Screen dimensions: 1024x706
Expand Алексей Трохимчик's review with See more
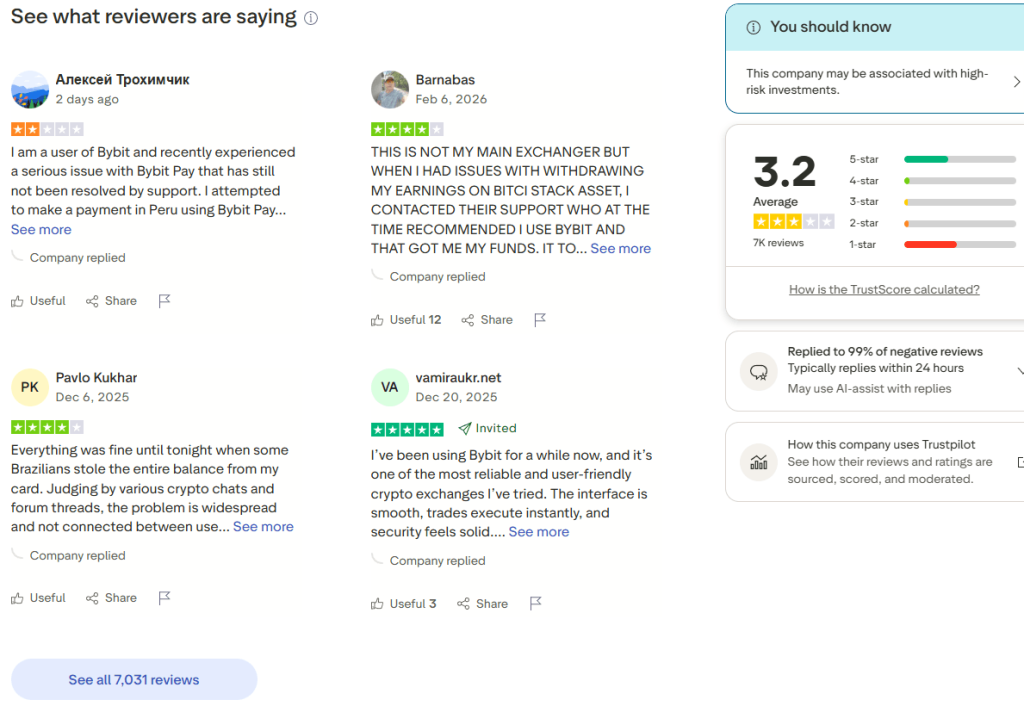(x=41, y=229)
